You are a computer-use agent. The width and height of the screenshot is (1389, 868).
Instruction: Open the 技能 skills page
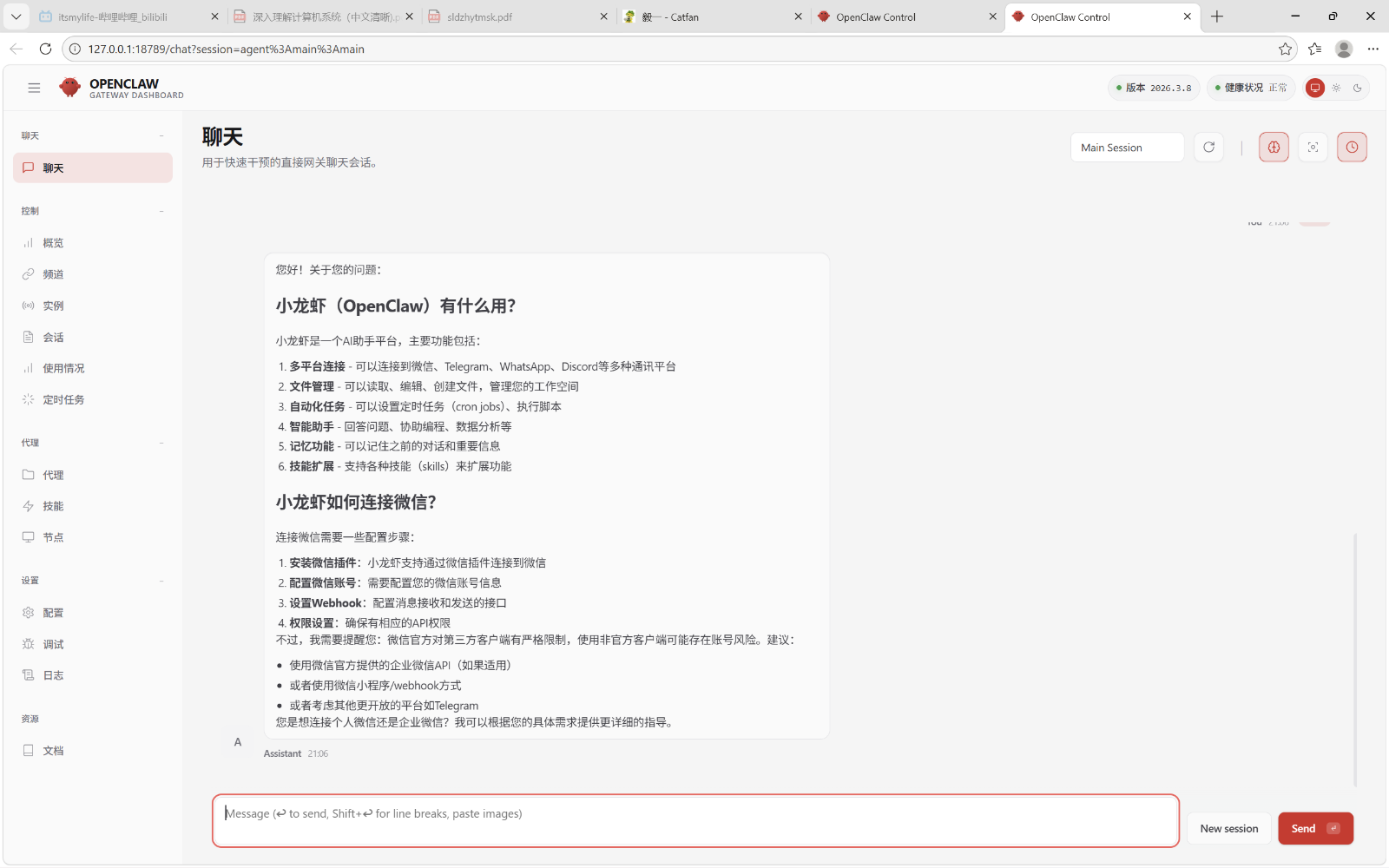click(93, 506)
